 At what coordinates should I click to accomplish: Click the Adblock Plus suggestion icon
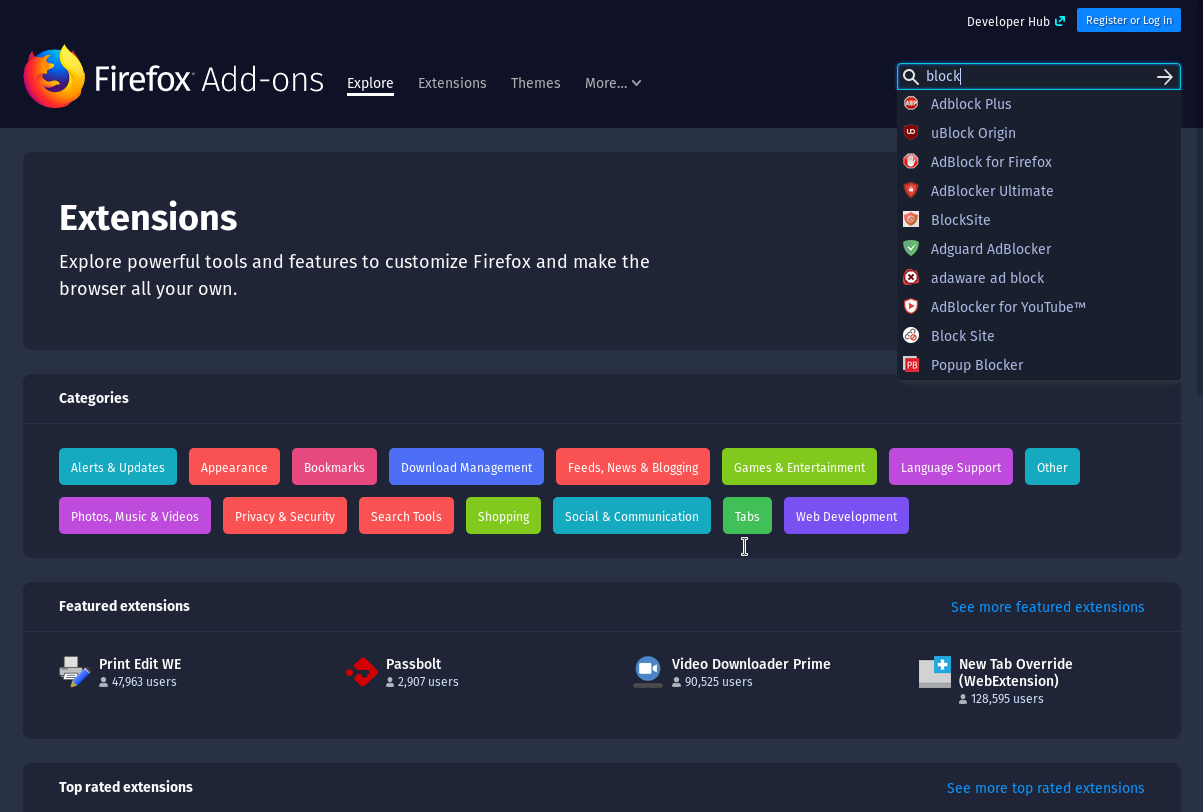pos(911,103)
